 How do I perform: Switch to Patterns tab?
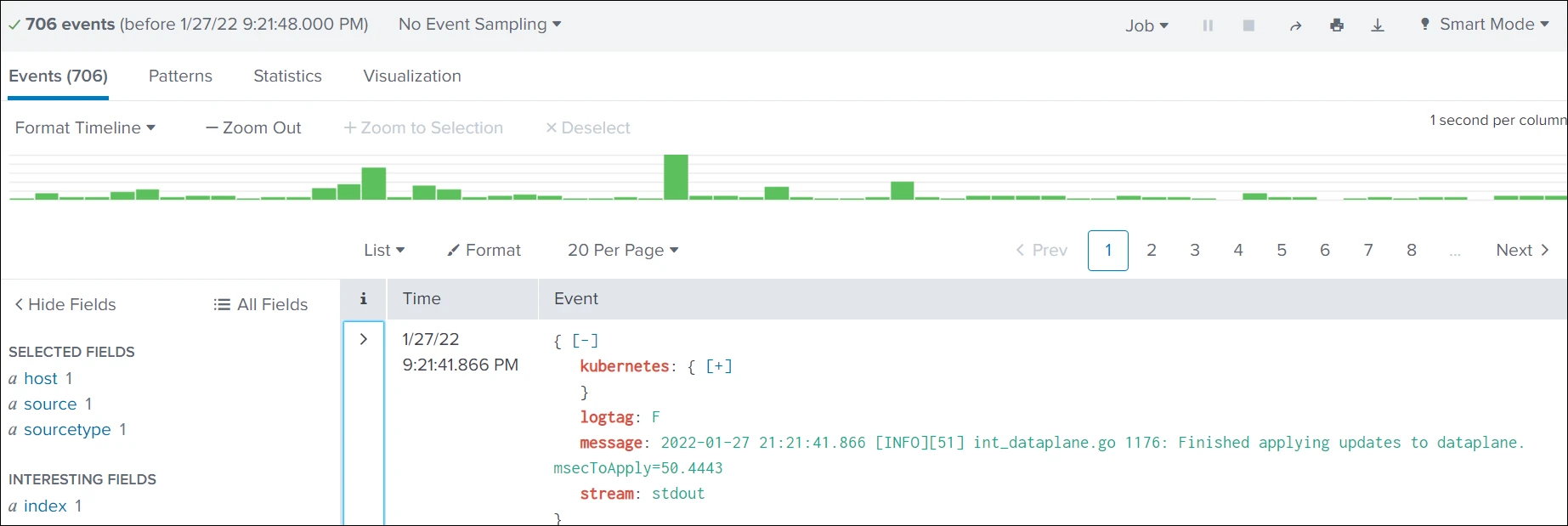[180, 76]
